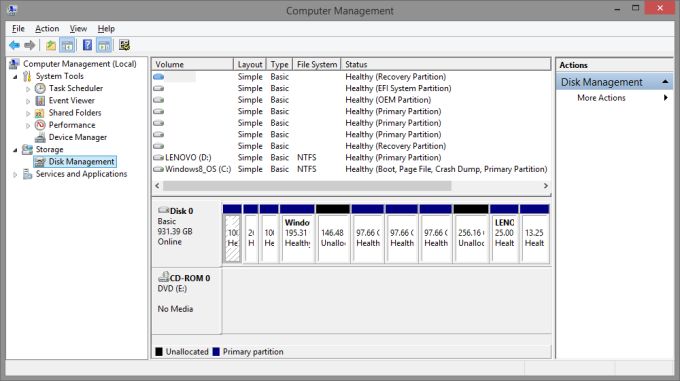Select Device Manager in the tree
Viewport: 680px width, 381px height.
coord(78,137)
